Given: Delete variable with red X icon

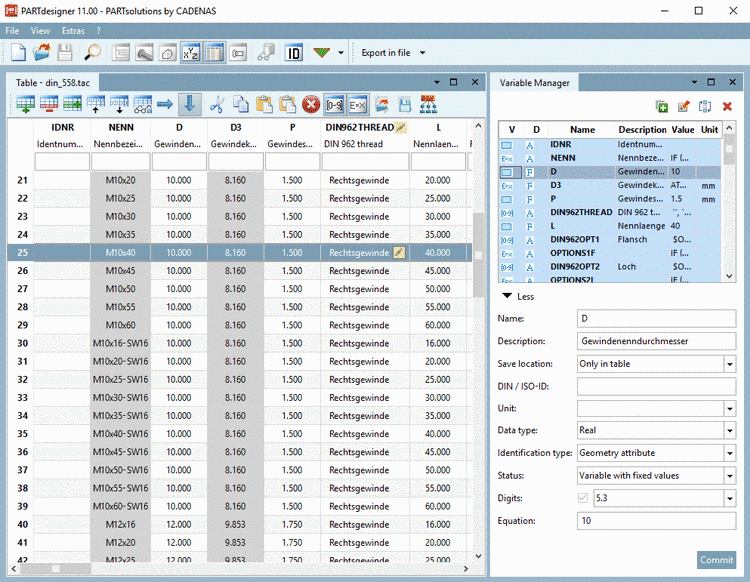Looking at the screenshot, I should tap(727, 107).
